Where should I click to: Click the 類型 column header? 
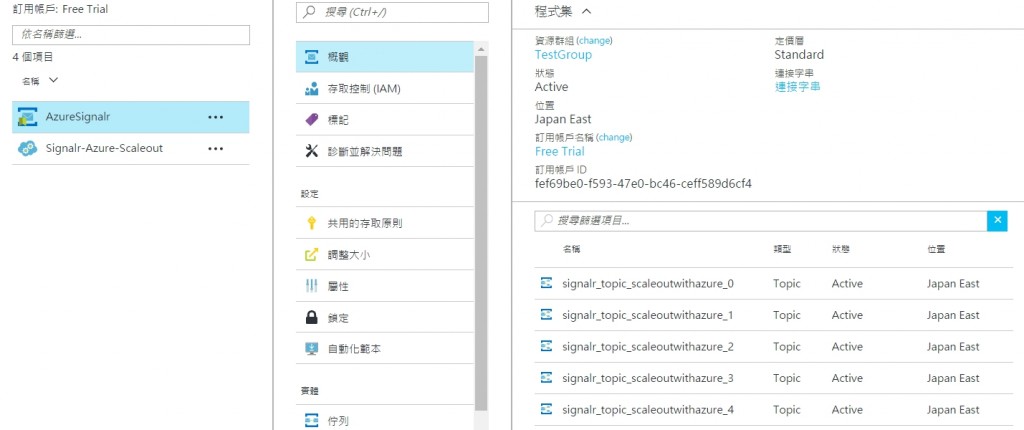click(x=782, y=249)
